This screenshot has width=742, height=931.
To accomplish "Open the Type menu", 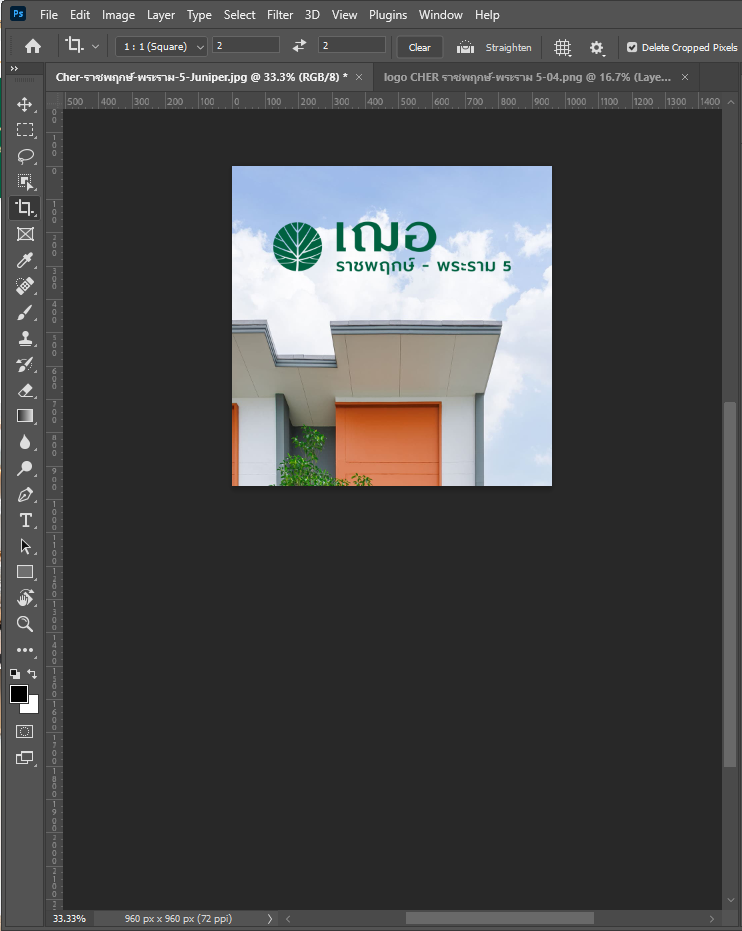I will click(x=199, y=15).
